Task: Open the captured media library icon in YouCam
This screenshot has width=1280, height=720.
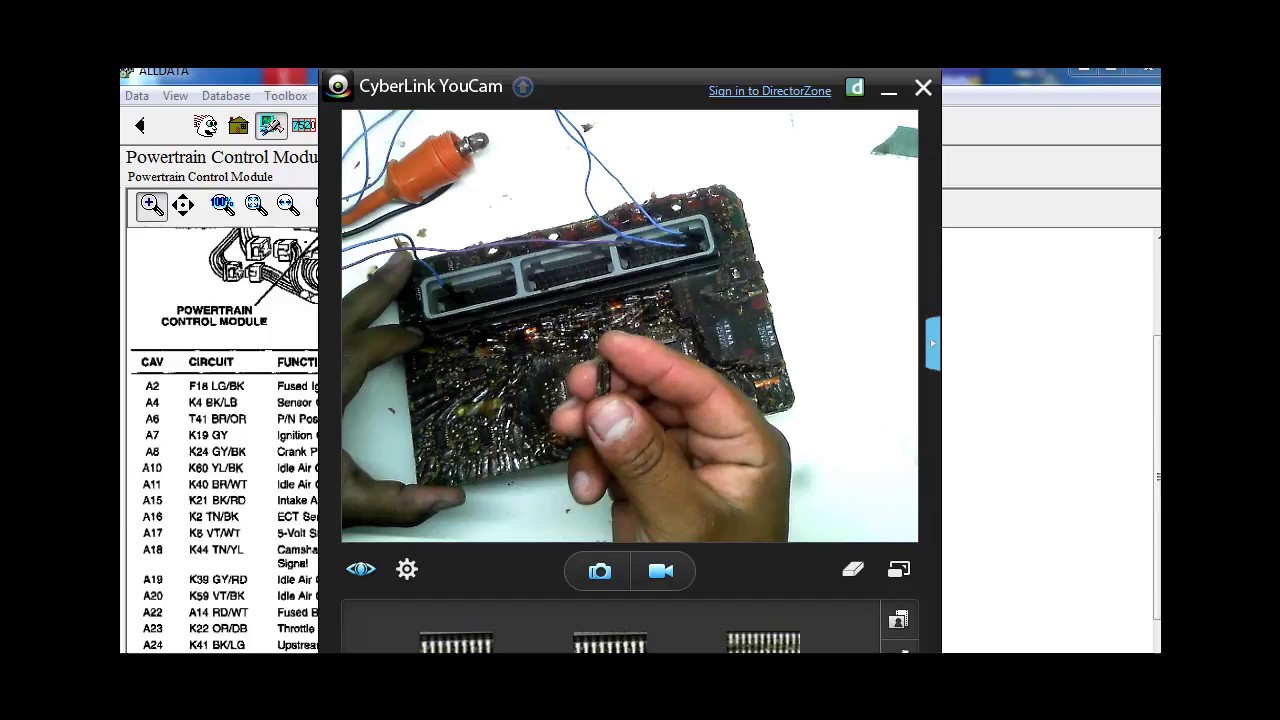Action: (x=898, y=620)
